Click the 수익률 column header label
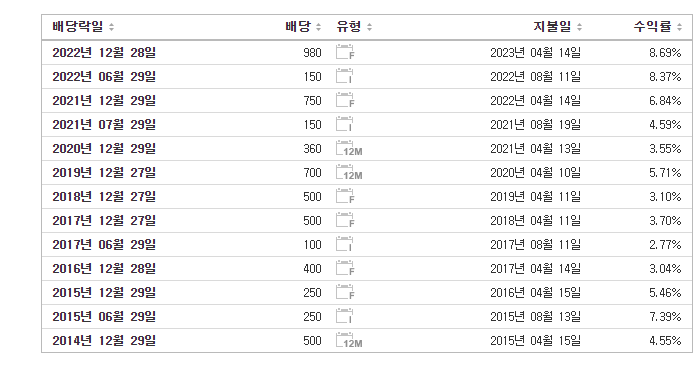The width and height of the screenshot is (699, 372). click(653, 27)
